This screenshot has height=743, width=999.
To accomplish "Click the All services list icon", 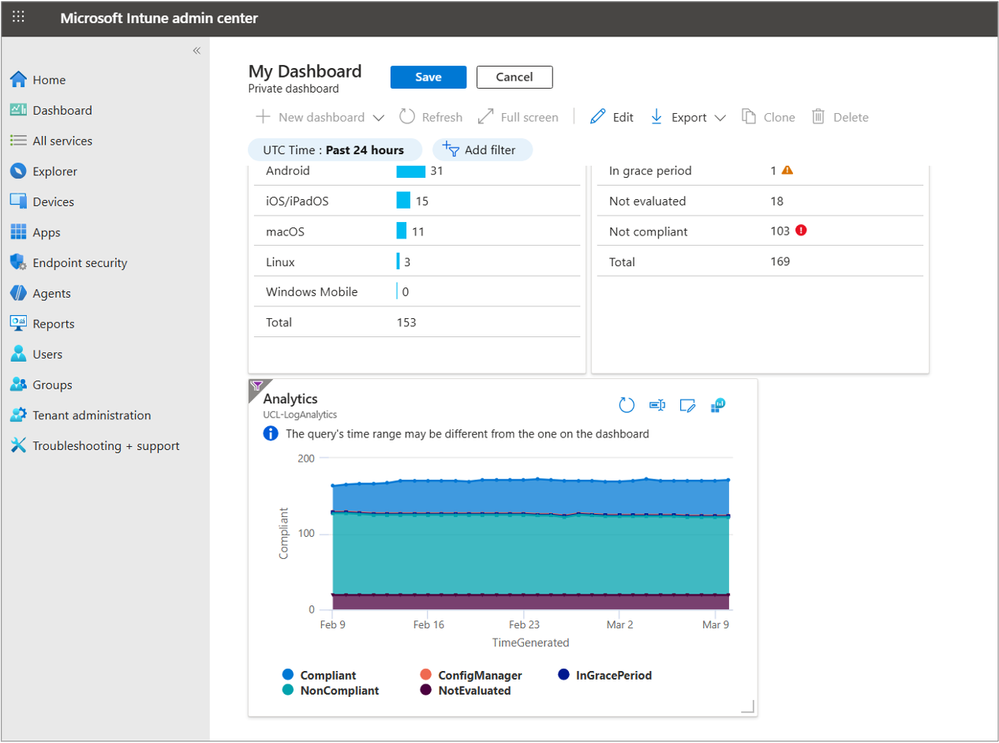I will 18,140.
